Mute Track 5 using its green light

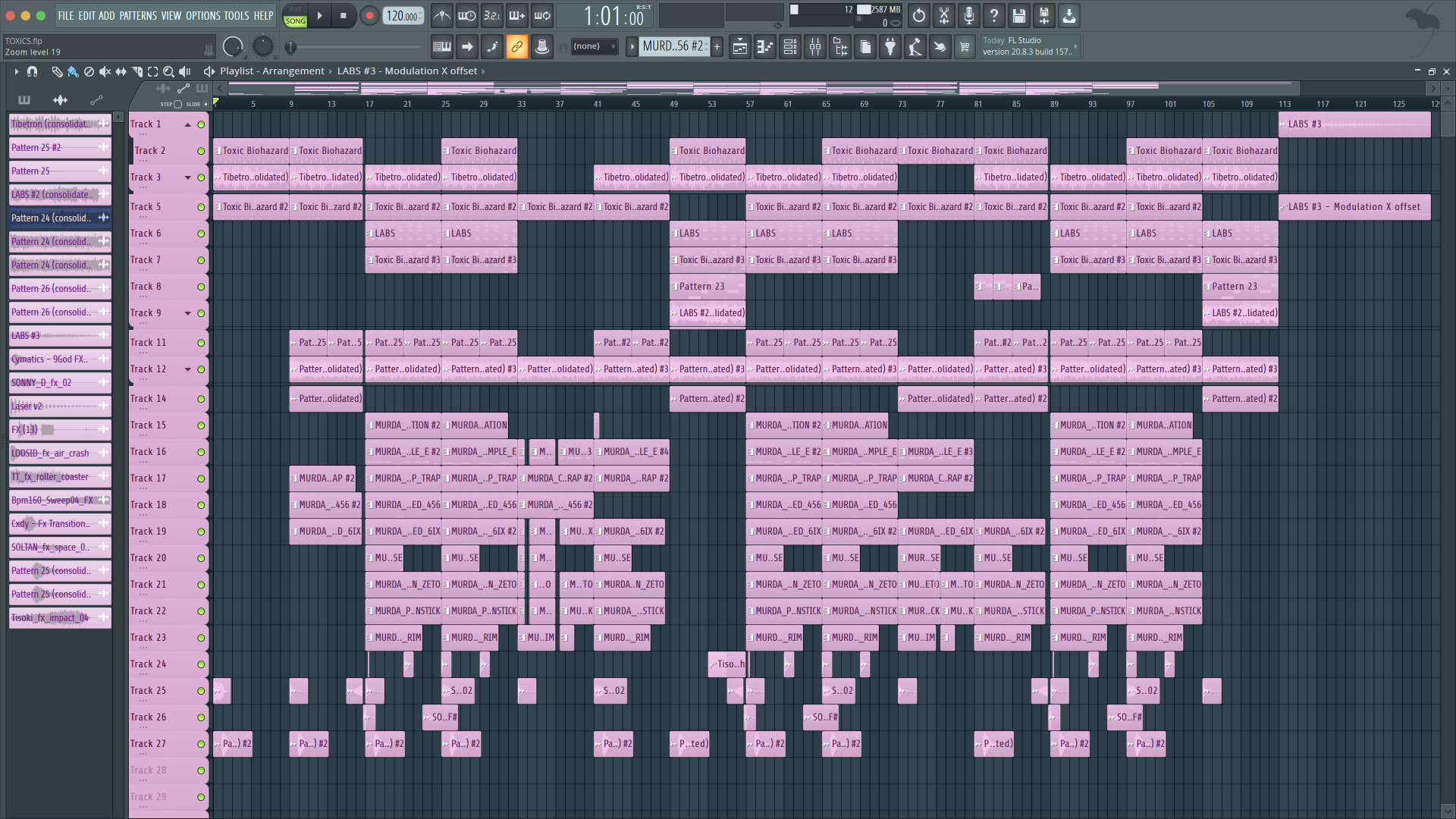pyautogui.click(x=201, y=207)
